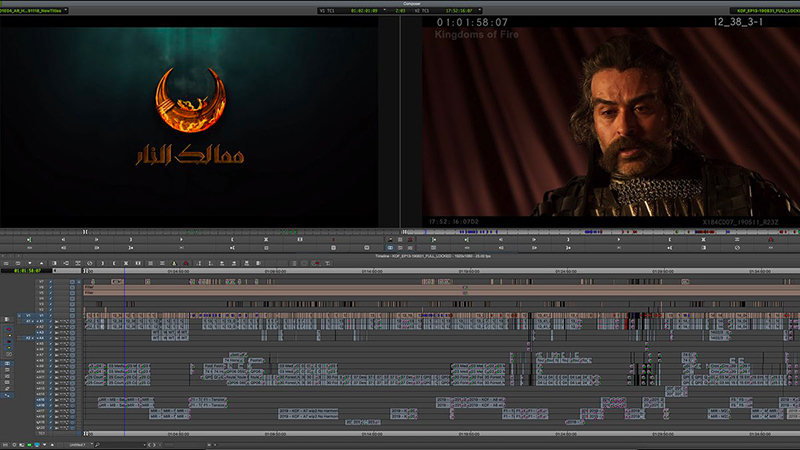Open V1 TC1 timecode display dropdown

[385, 10]
